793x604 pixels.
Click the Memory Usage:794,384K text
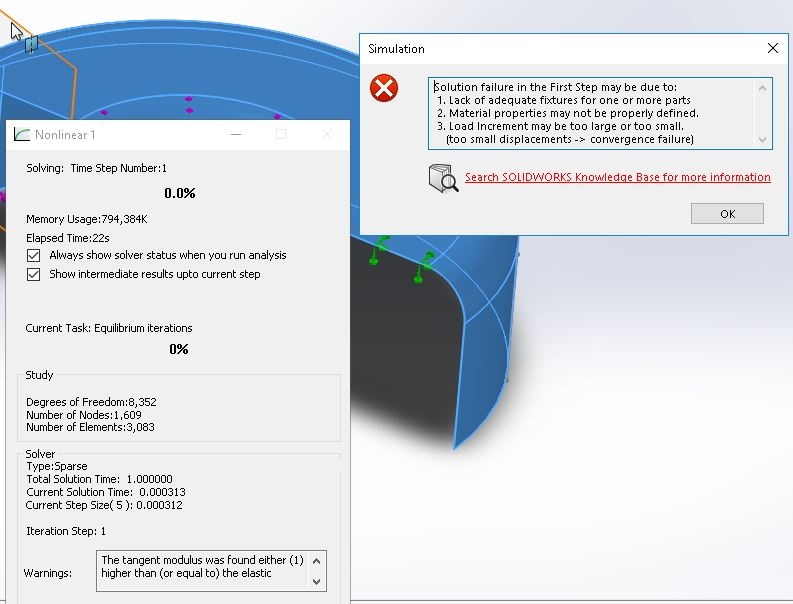coord(86,219)
